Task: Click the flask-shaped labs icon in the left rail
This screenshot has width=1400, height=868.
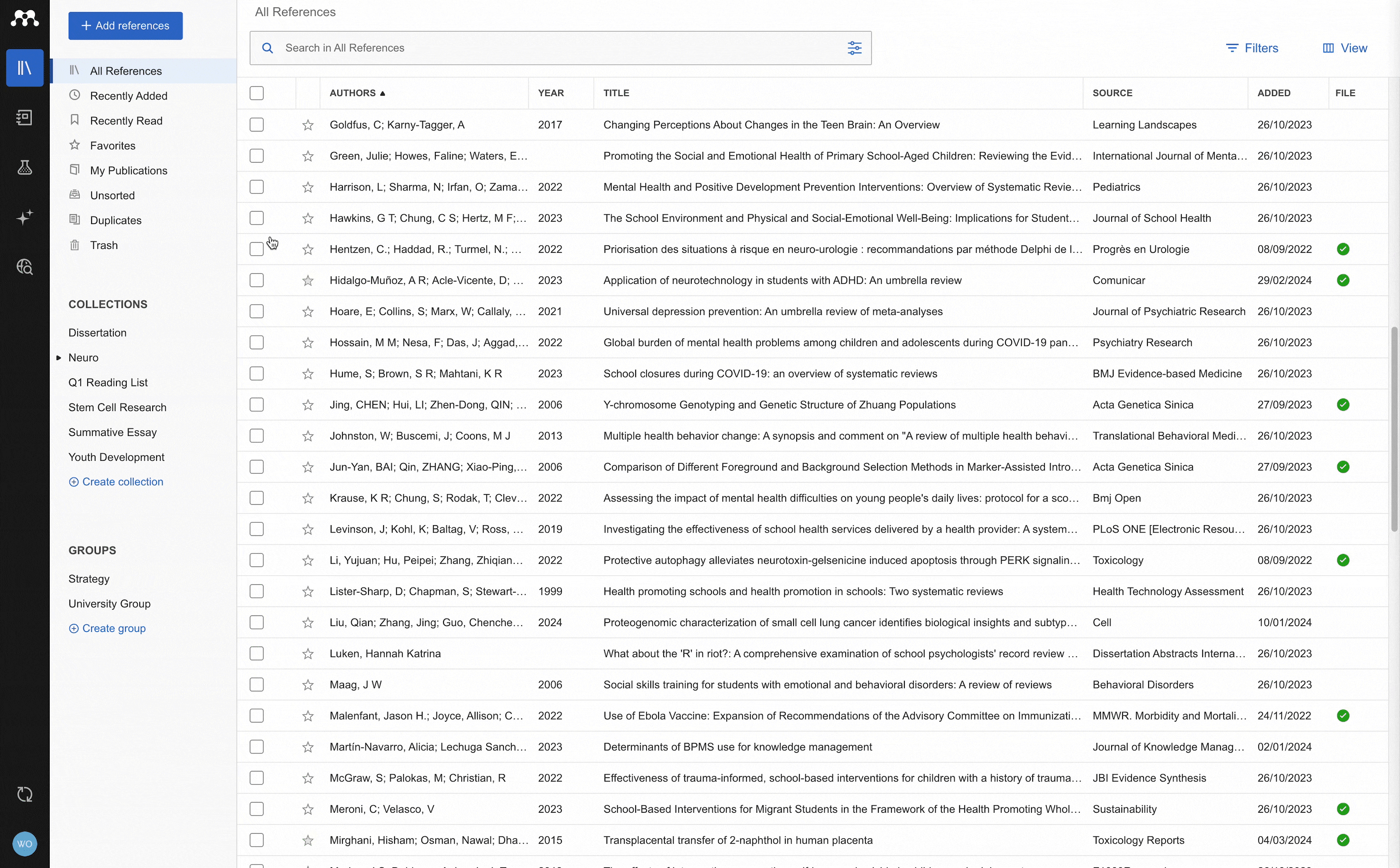Action: coord(25,168)
